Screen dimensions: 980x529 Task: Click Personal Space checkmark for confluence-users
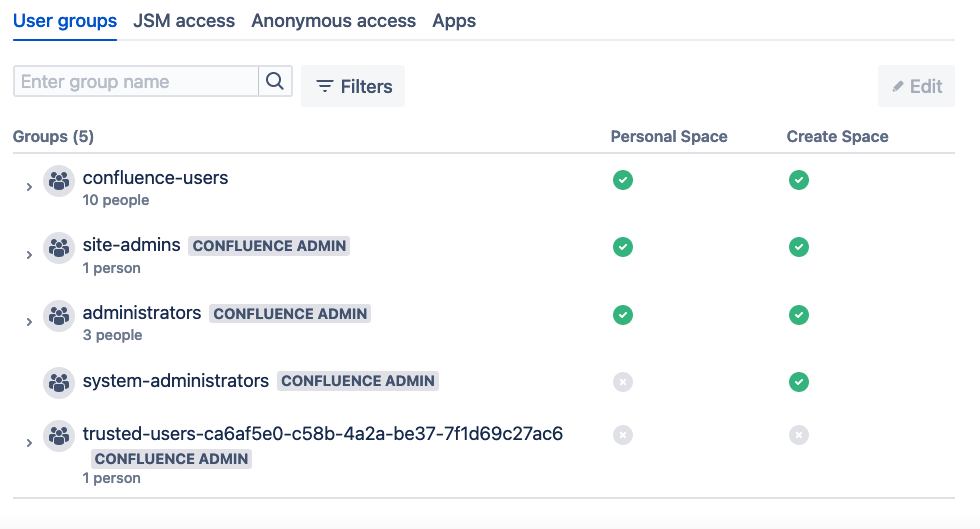click(623, 180)
